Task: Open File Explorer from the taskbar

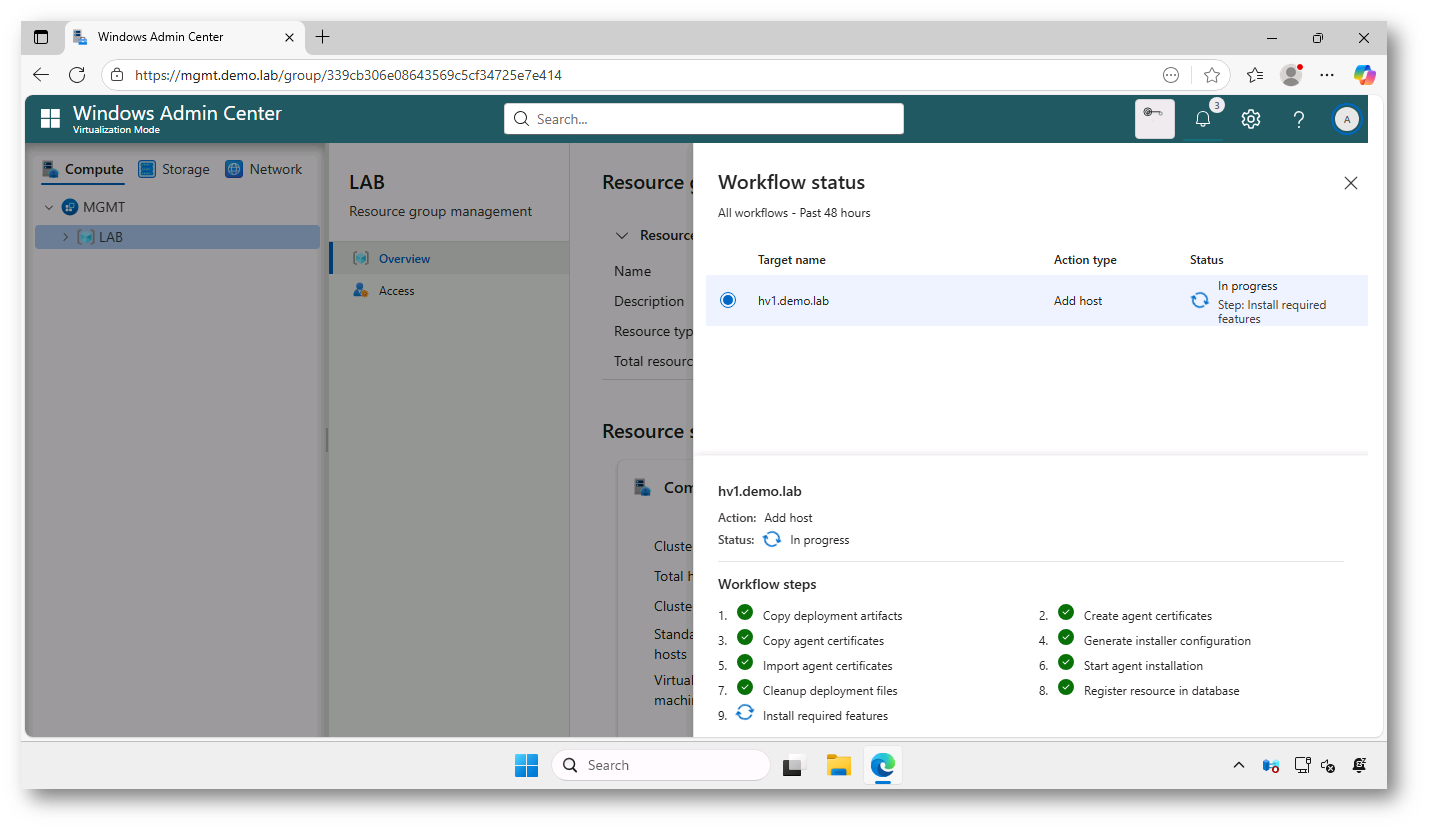Action: pyautogui.click(x=838, y=765)
